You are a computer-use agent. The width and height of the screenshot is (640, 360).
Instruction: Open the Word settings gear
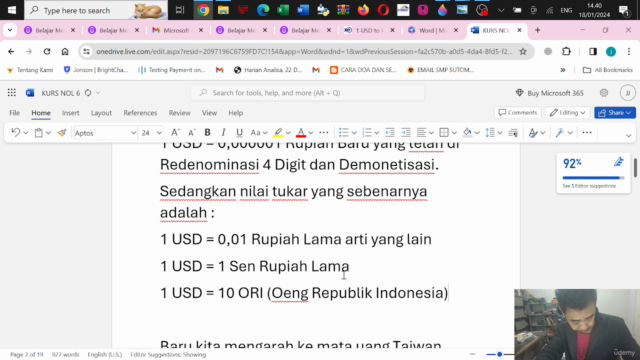tap(604, 93)
